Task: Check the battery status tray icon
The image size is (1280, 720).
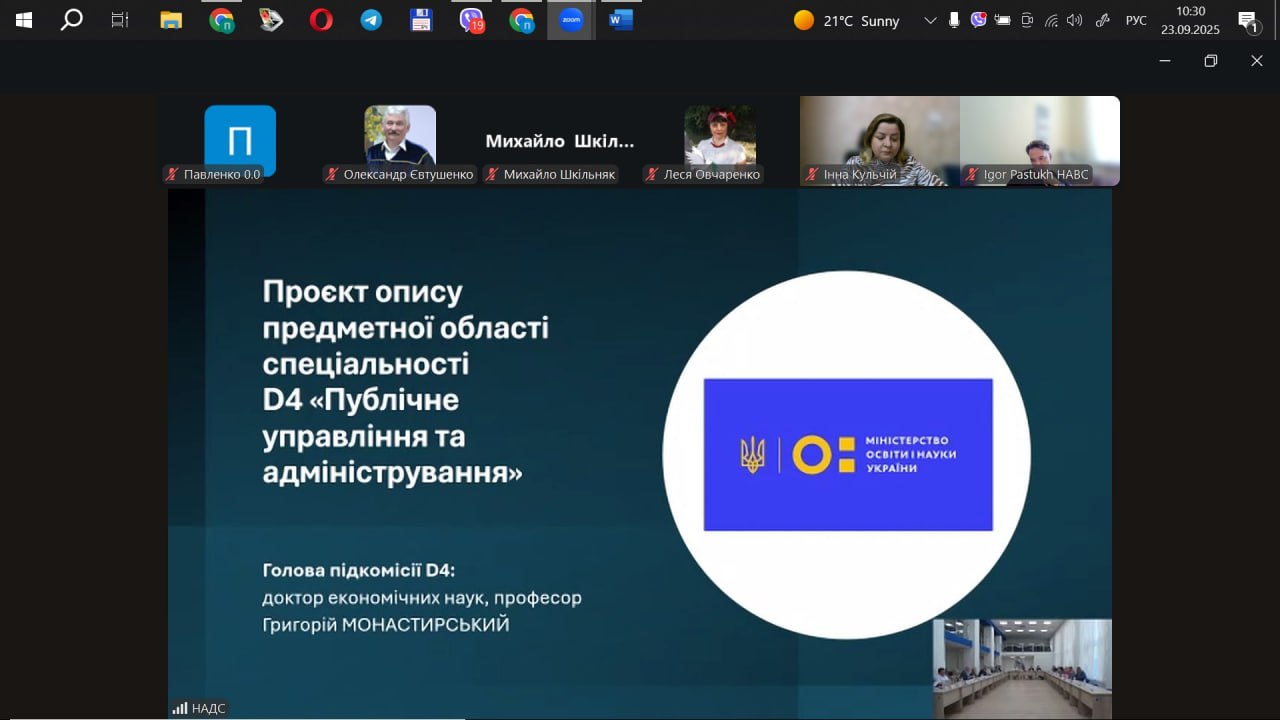Action: 1002,20
